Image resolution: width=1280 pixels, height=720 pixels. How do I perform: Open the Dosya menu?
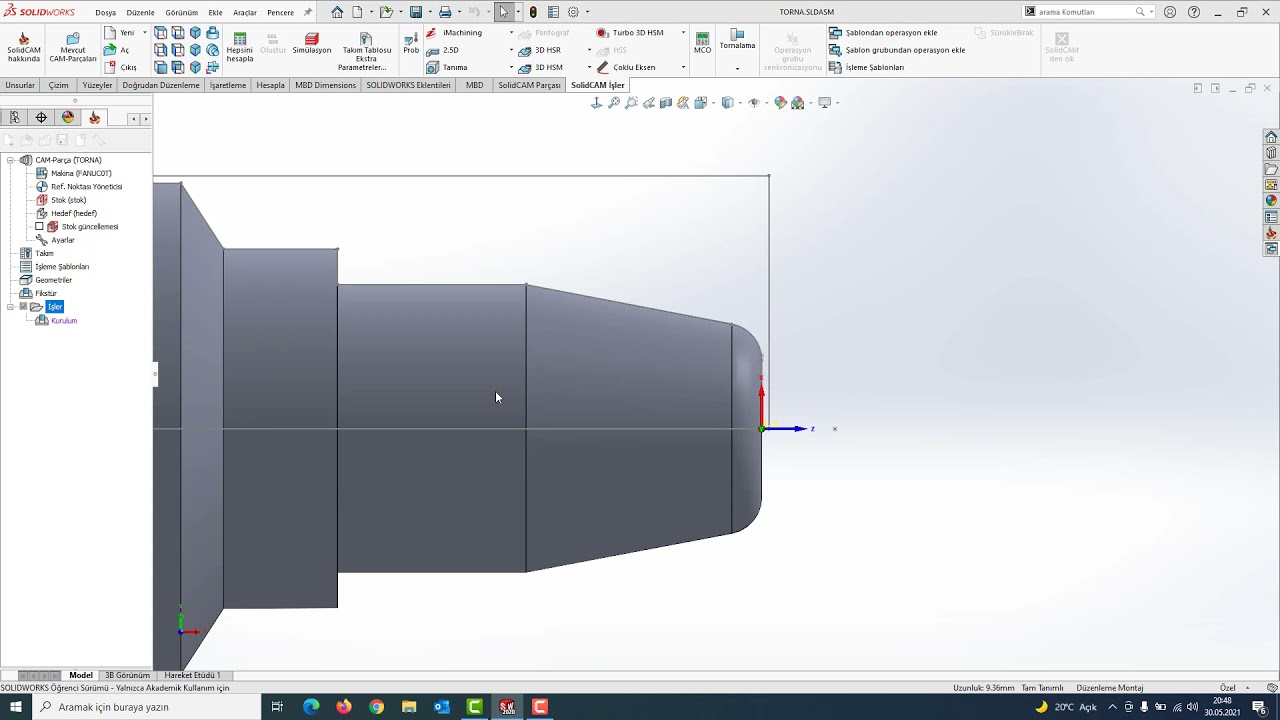(105, 13)
